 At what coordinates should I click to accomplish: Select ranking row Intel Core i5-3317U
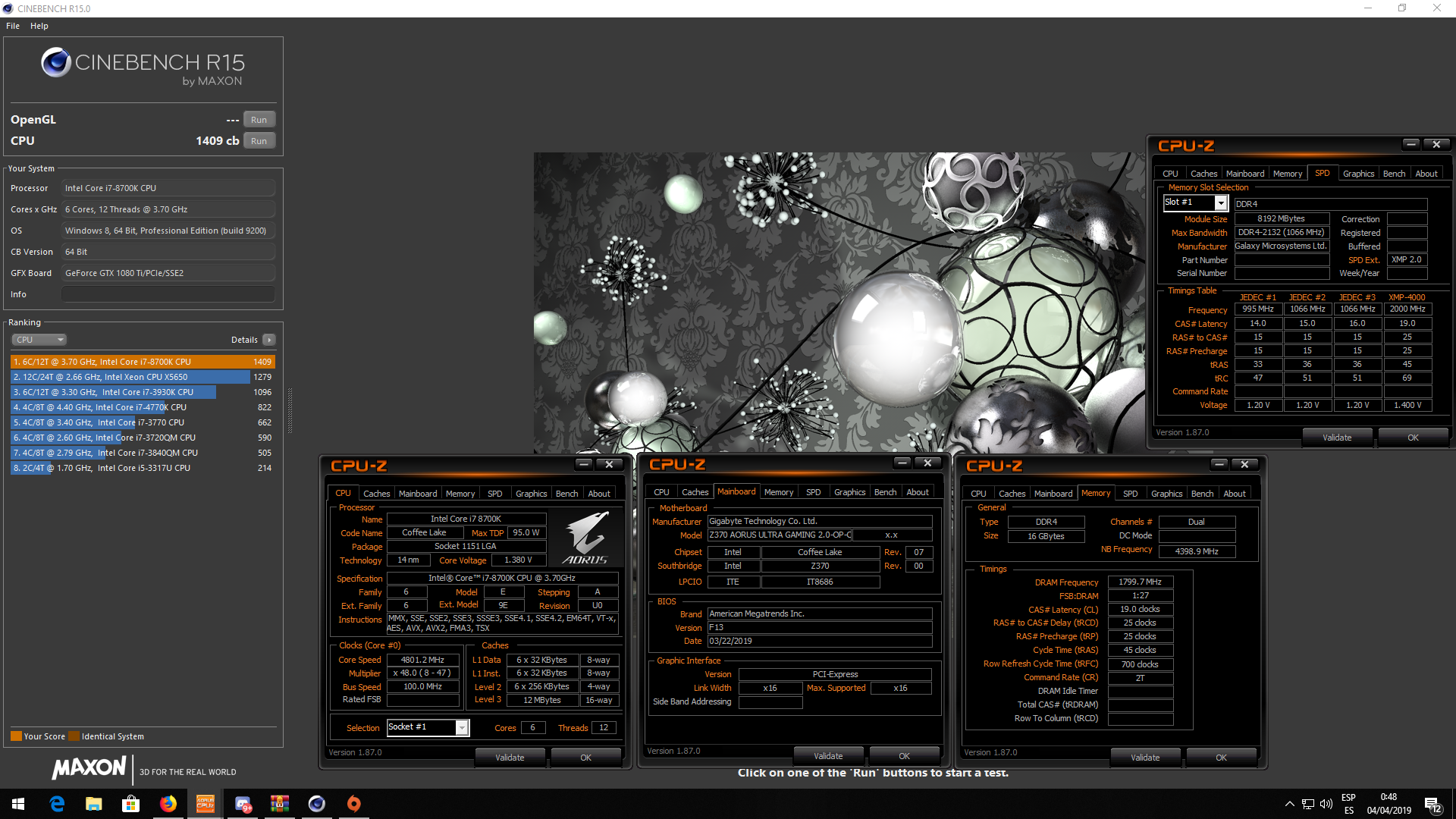143,468
